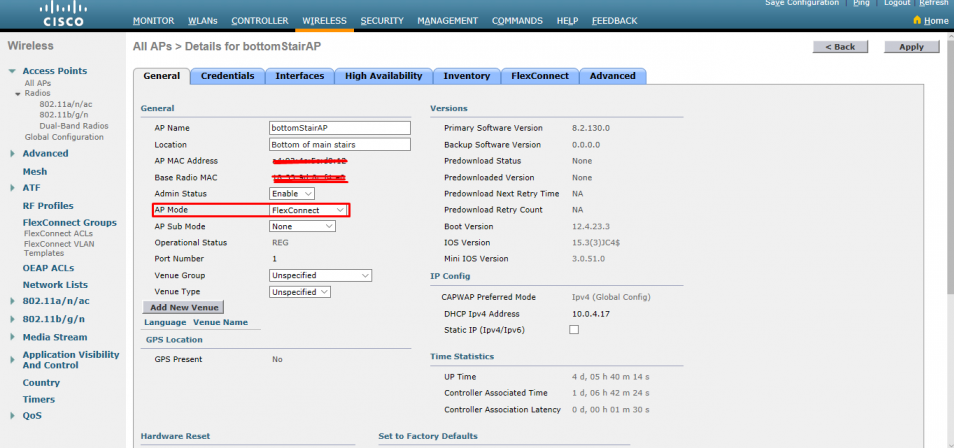This screenshot has width=954, height=448.
Task: Open the HELP menu
Action: [567, 21]
